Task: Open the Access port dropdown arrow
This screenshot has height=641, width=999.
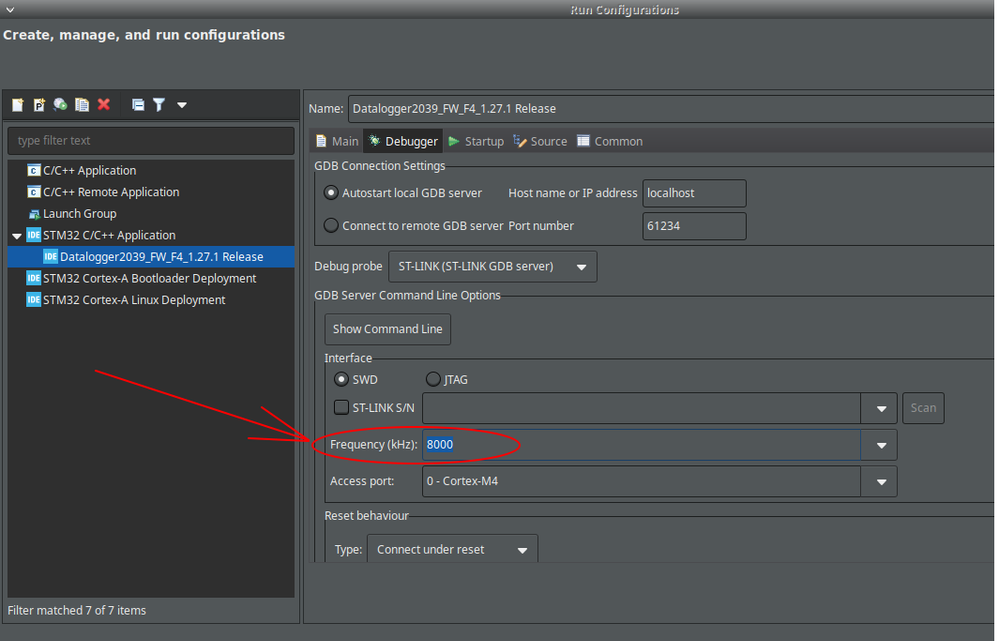Action: 881,482
